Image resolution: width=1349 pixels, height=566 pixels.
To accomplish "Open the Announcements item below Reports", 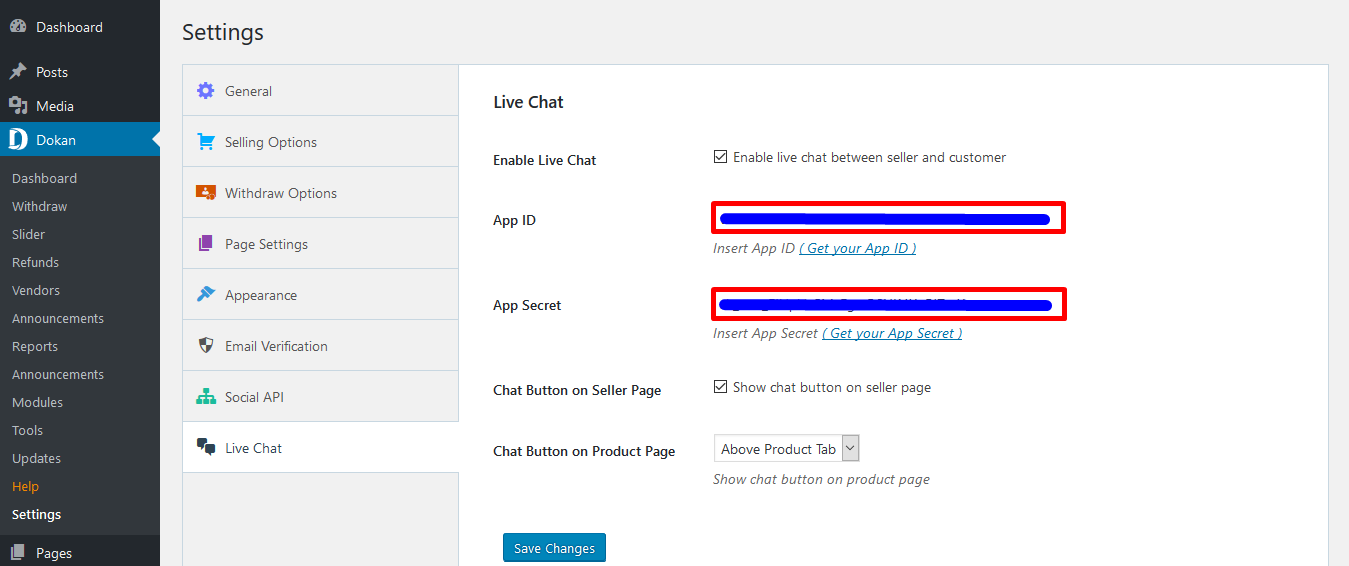I will click(x=58, y=374).
